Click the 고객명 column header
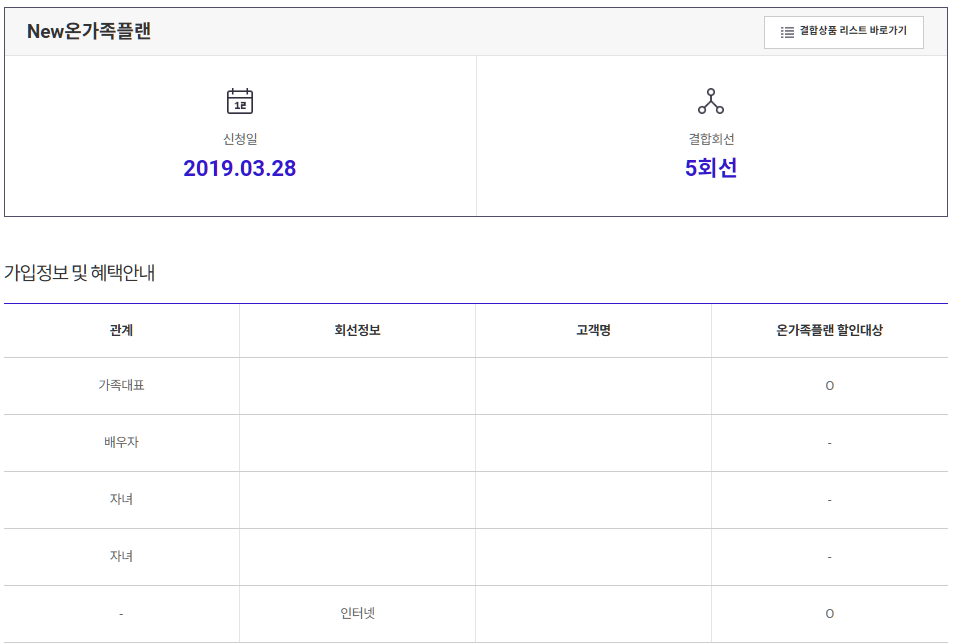Image resolution: width=956 pixels, height=644 pixels. point(593,330)
